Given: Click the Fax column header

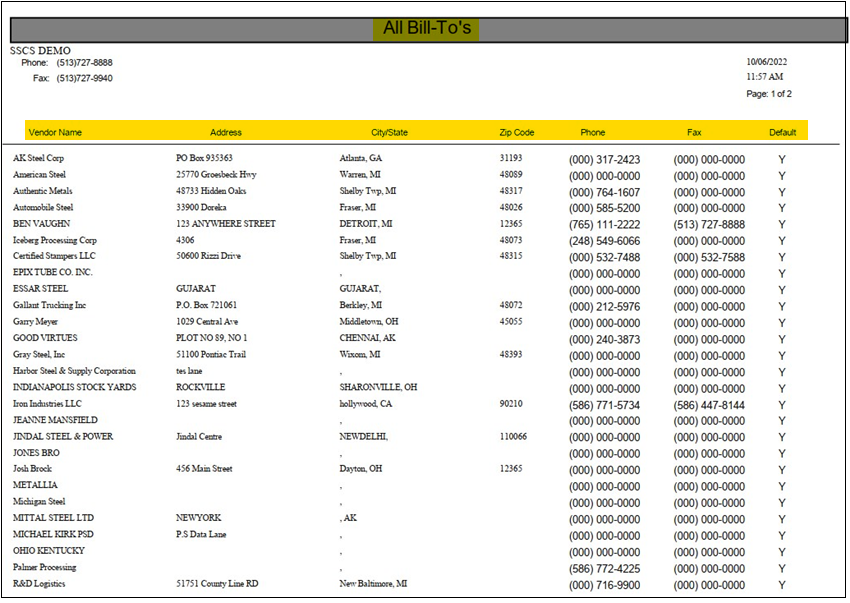Looking at the screenshot, I should tap(694, 132).
